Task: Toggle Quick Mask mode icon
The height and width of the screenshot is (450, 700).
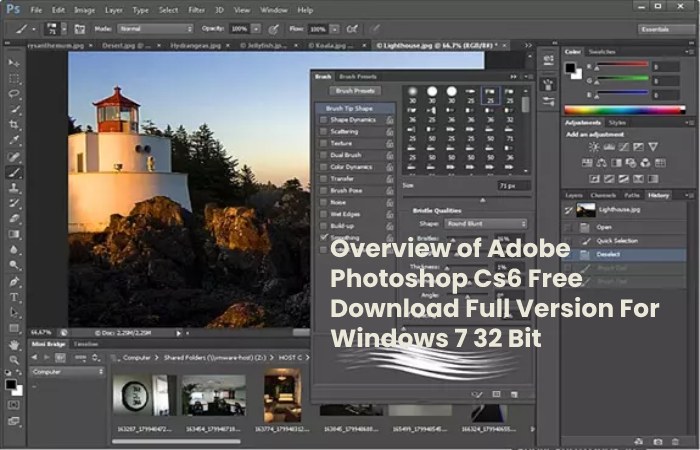Action: 14,405
